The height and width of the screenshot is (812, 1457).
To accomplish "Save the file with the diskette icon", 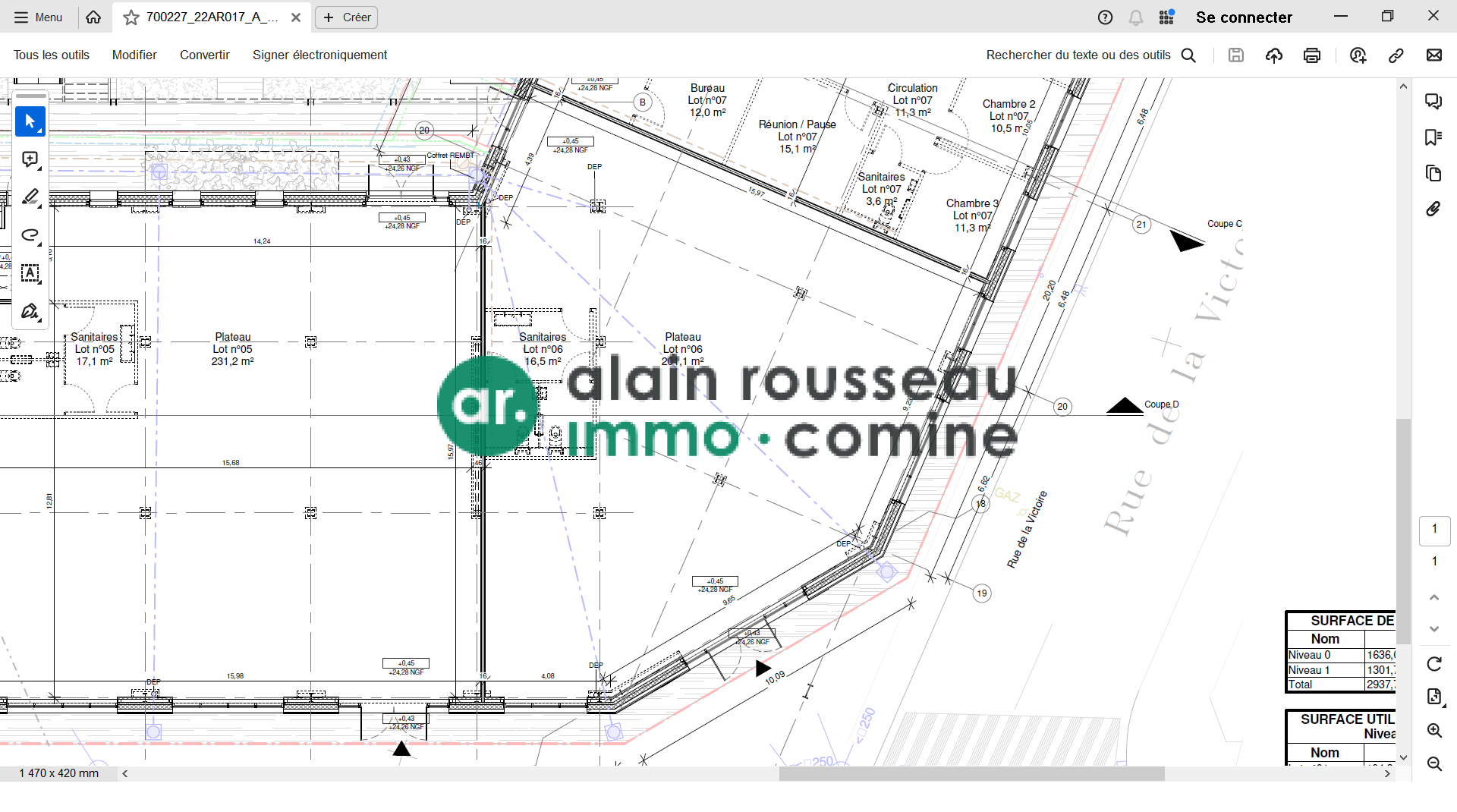I will (1236, 55).
